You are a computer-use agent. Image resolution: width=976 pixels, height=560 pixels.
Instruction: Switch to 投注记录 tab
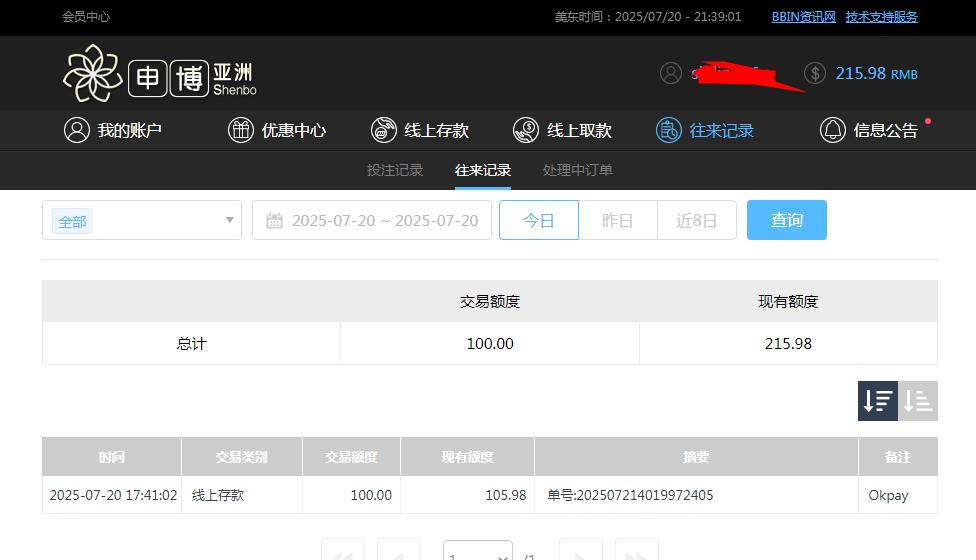point(395,170)
